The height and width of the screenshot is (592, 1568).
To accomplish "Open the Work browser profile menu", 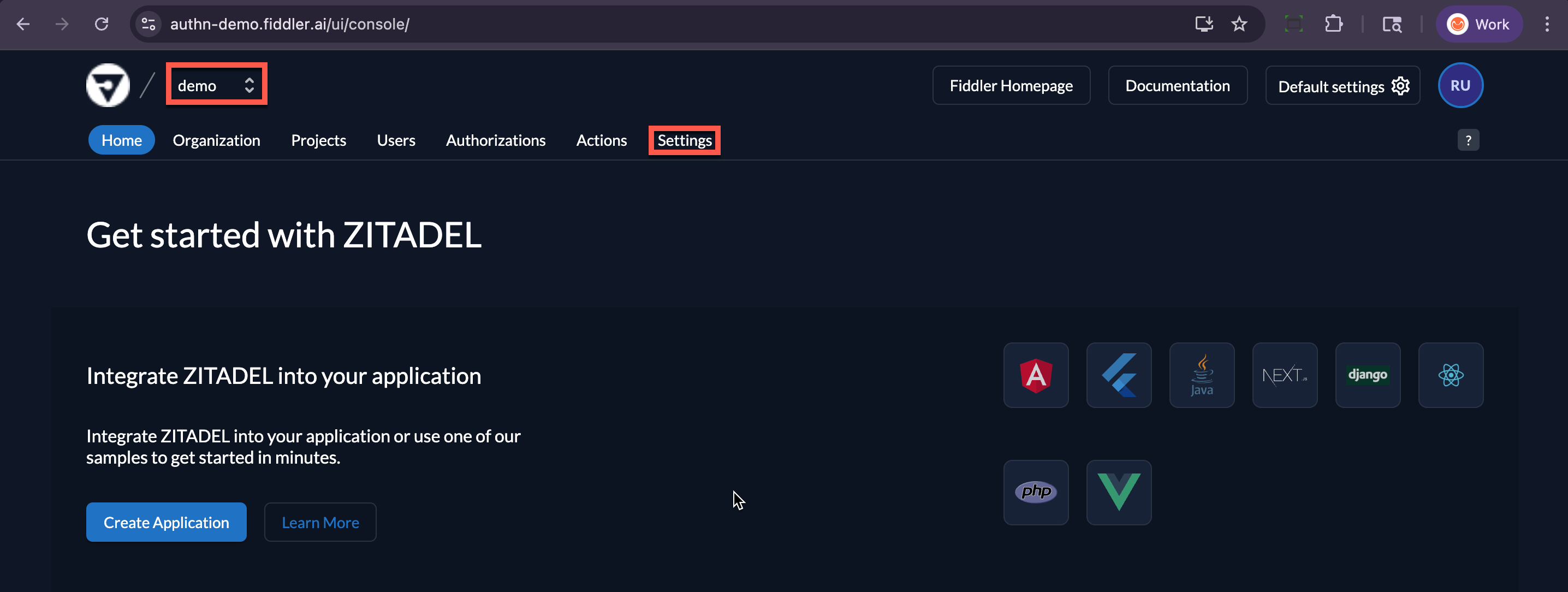I will point(1479,23).
